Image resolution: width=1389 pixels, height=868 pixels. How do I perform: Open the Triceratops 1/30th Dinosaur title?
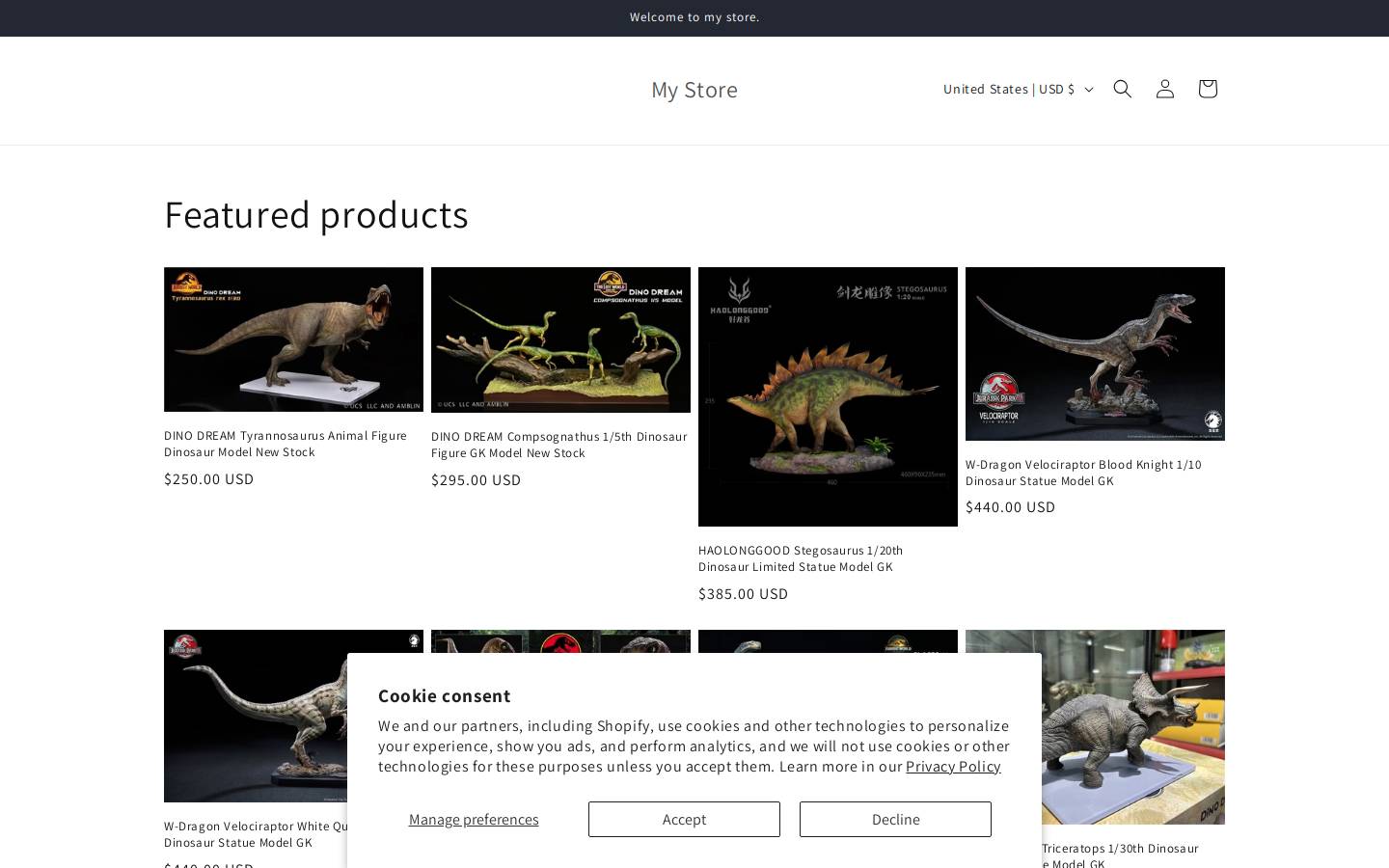click(x=1120, y=854)
